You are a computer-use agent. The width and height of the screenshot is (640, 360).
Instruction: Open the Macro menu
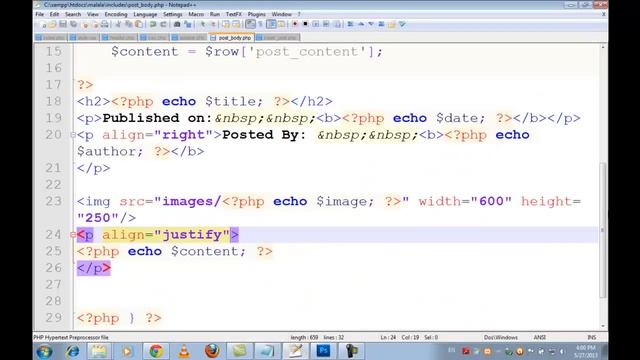196,14
